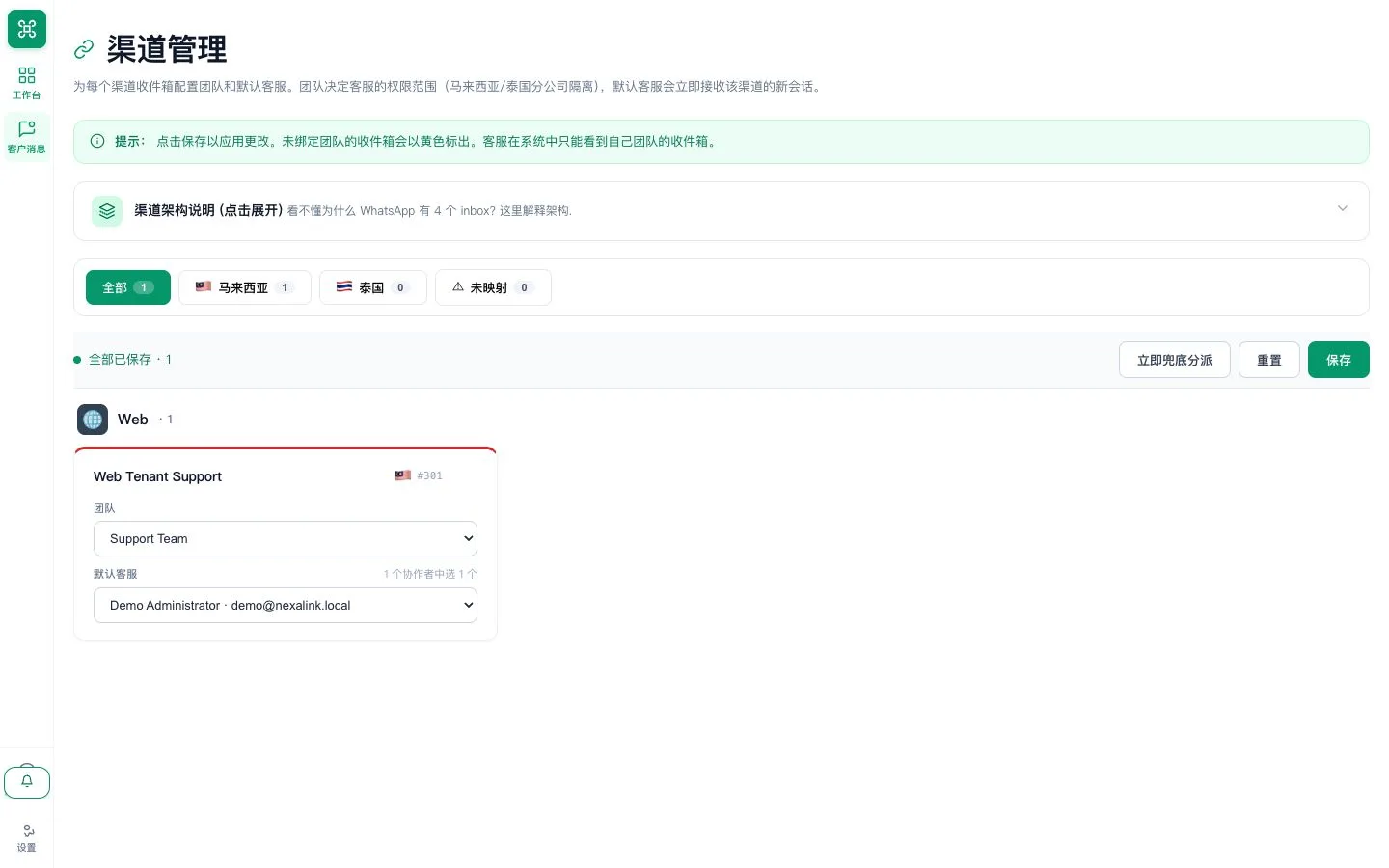Expand the 渠道架构说明 panel chevron
The image size is (1389, 868).
tap(1342, 209)
